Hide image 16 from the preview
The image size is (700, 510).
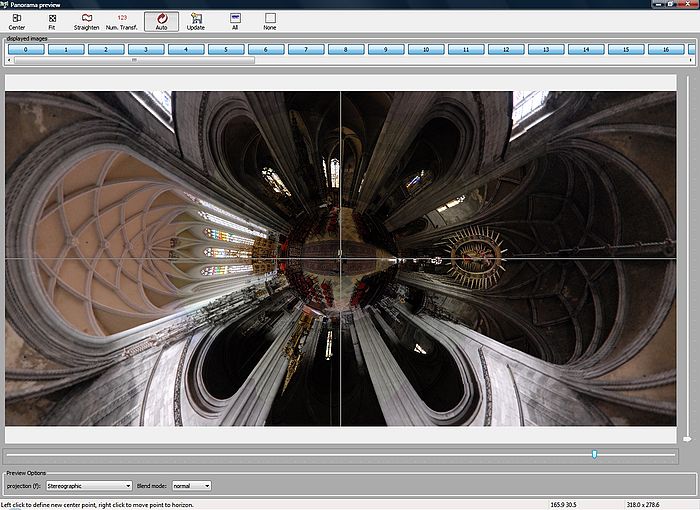(x=665, y=49)
